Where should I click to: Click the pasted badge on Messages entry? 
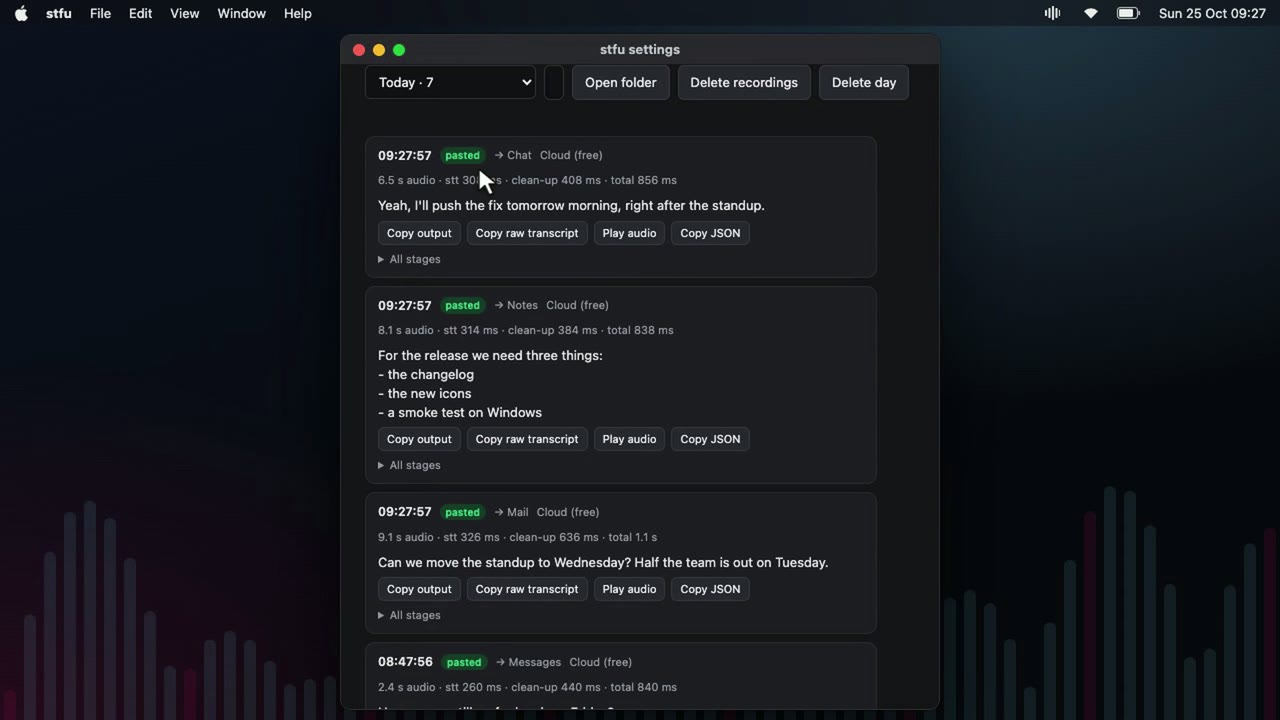pyautogui.click(x=464, y=662)
